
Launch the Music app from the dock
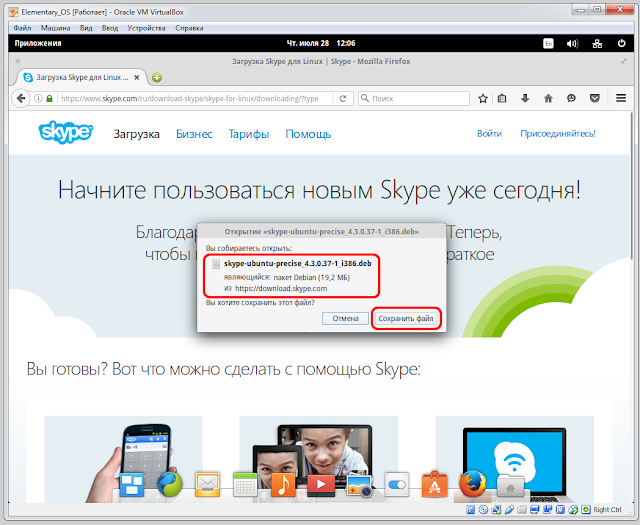pyautogui.click(x=283, y=485)
